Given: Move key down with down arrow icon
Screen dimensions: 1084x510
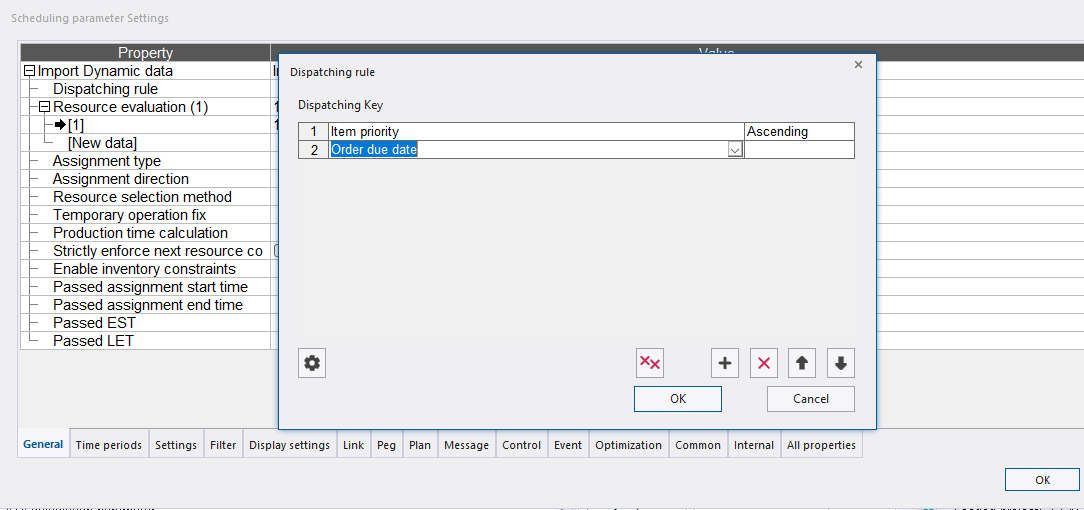Looking at the screenshot, I should [840, 363].
